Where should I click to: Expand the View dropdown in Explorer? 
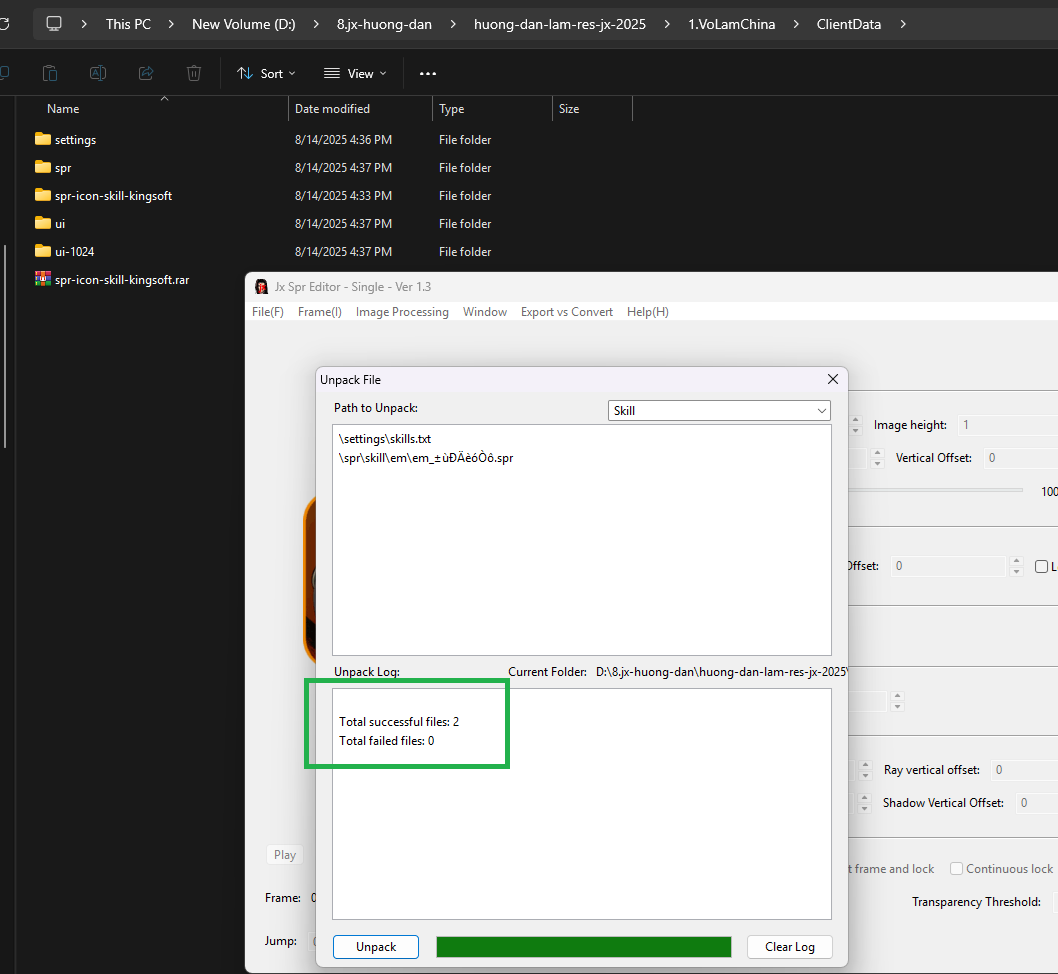[355, 73]
